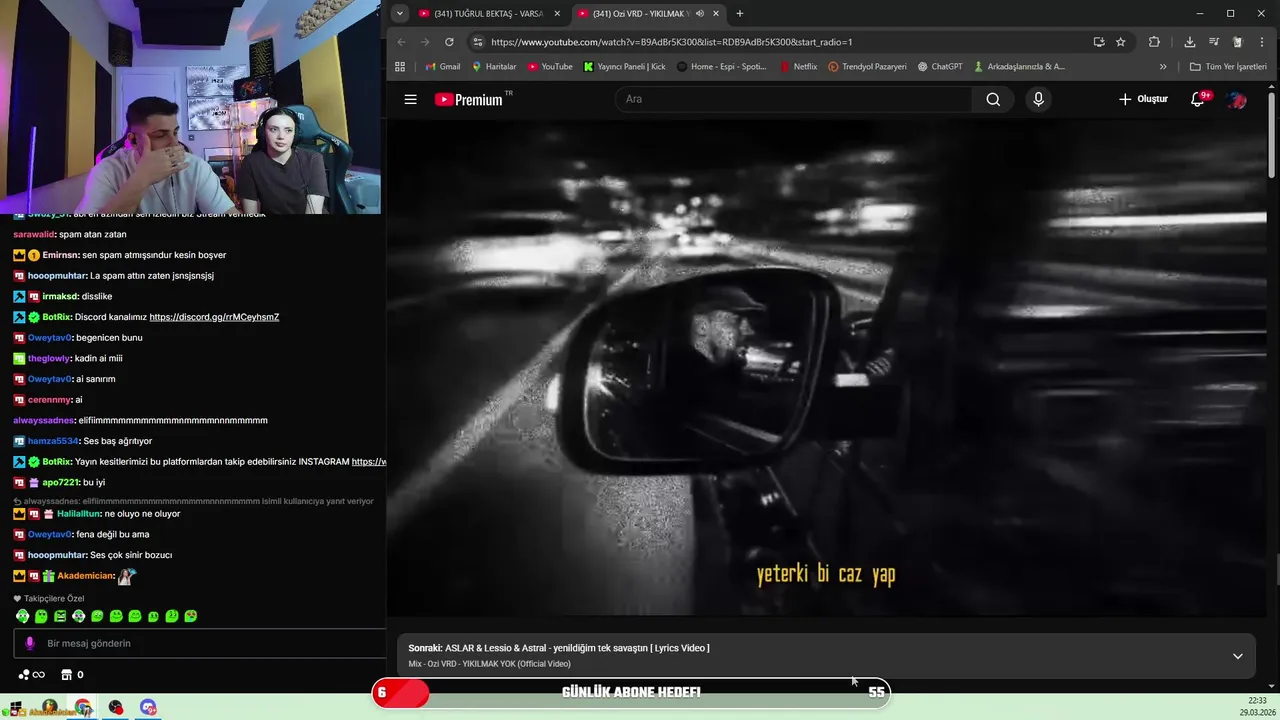Open the chat store icon
Image resolution: width=1280 pixels, height=720 pixels.
[67, 674]
